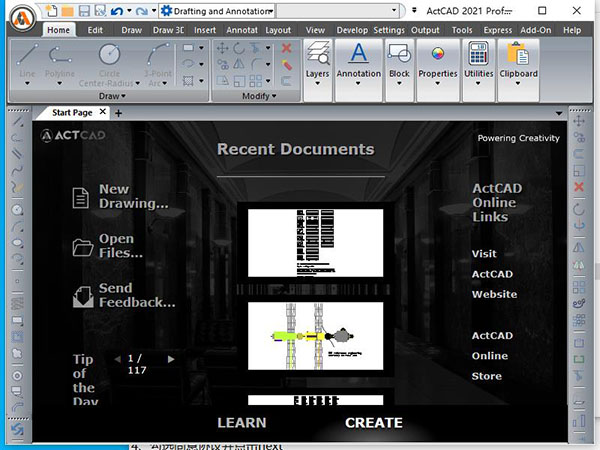Expand the Redo history dropdown arrow

click(x=154, y=11)
